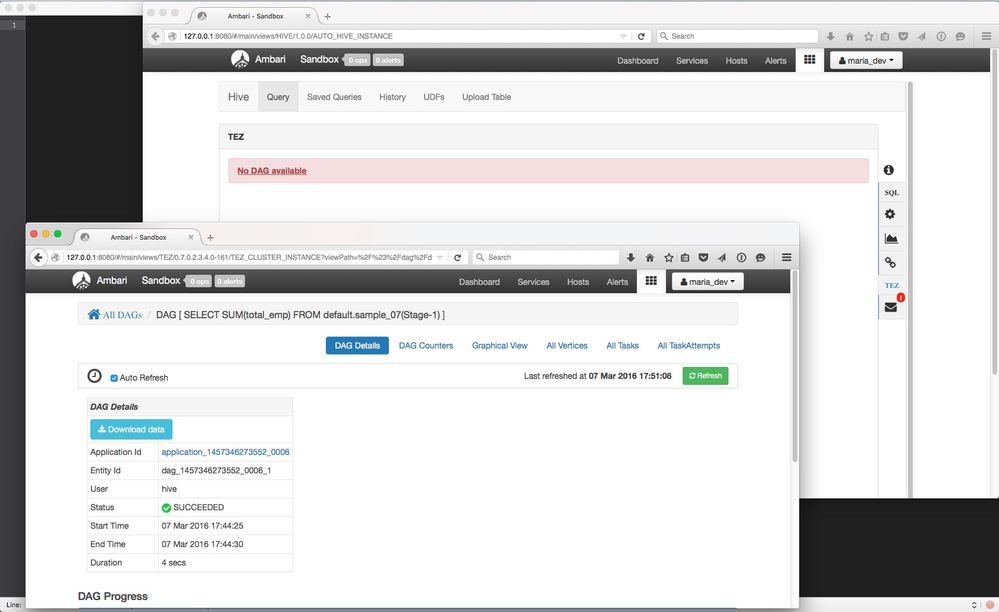
Task: Open Hive settings gear icon
Action: tap(890, 215)
